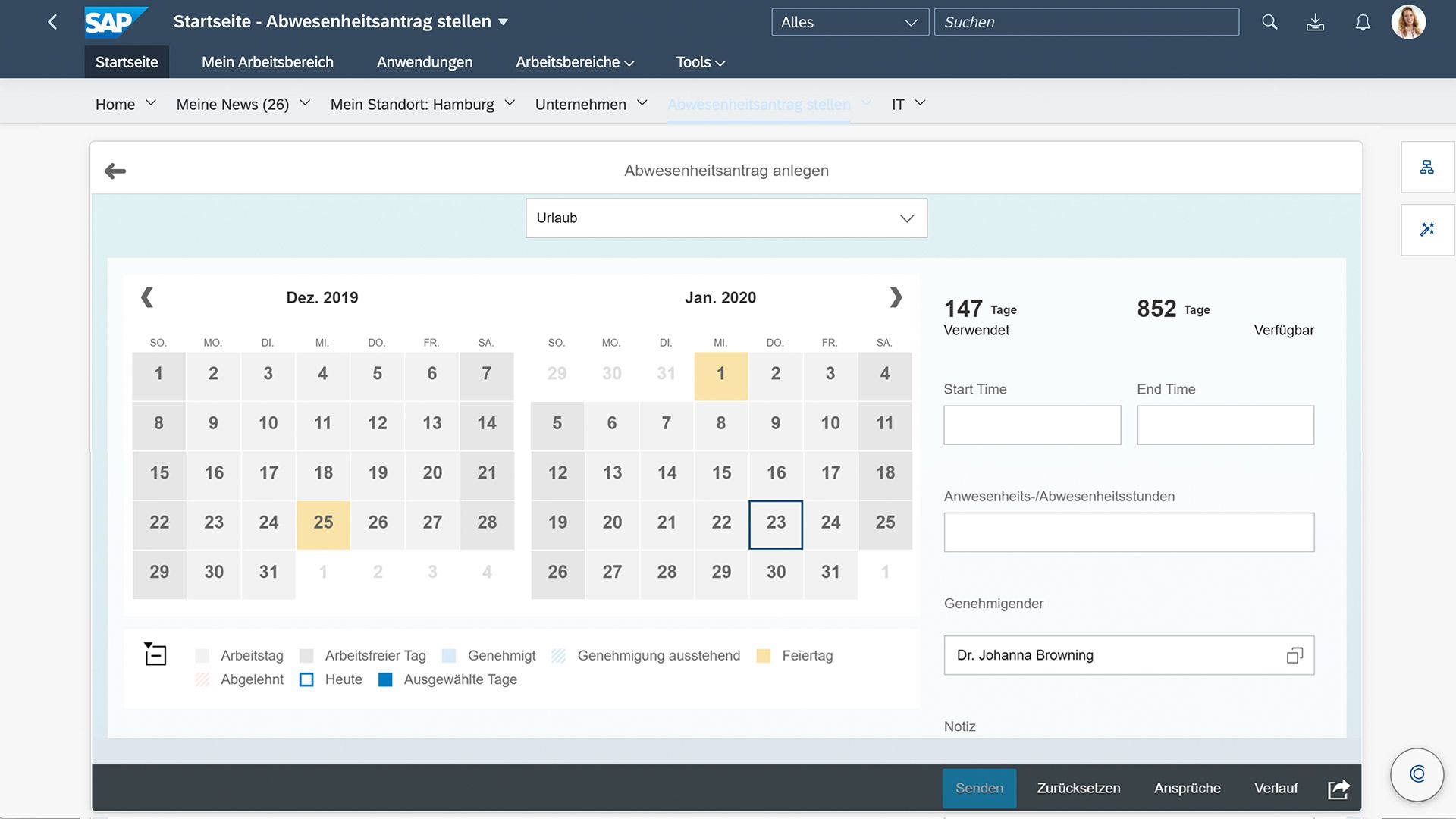1456x819 pixels.
Task: Open the 'Urlaub' absence type dropdown
Action: click(905, 218)
